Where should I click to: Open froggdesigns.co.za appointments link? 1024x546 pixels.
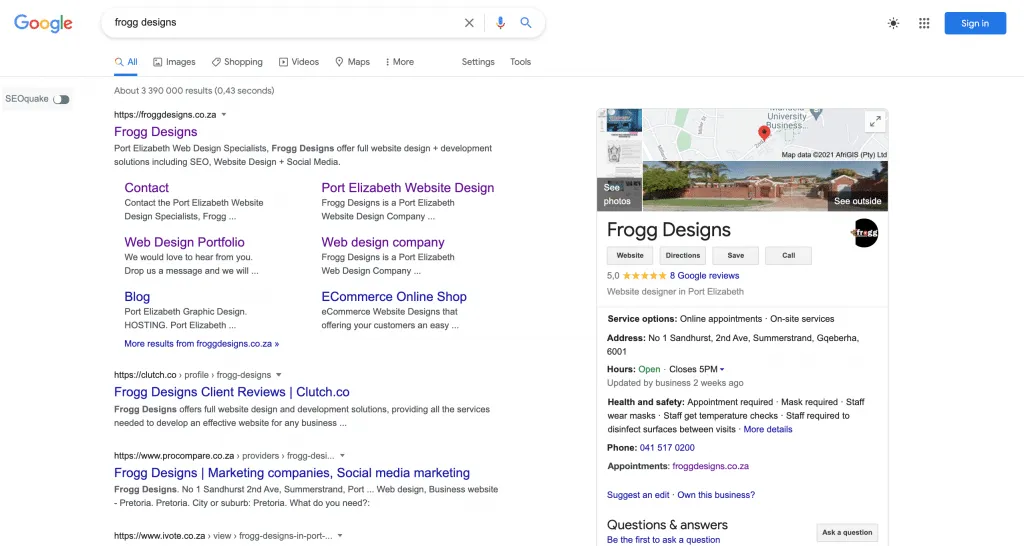(x=711, y=466)
